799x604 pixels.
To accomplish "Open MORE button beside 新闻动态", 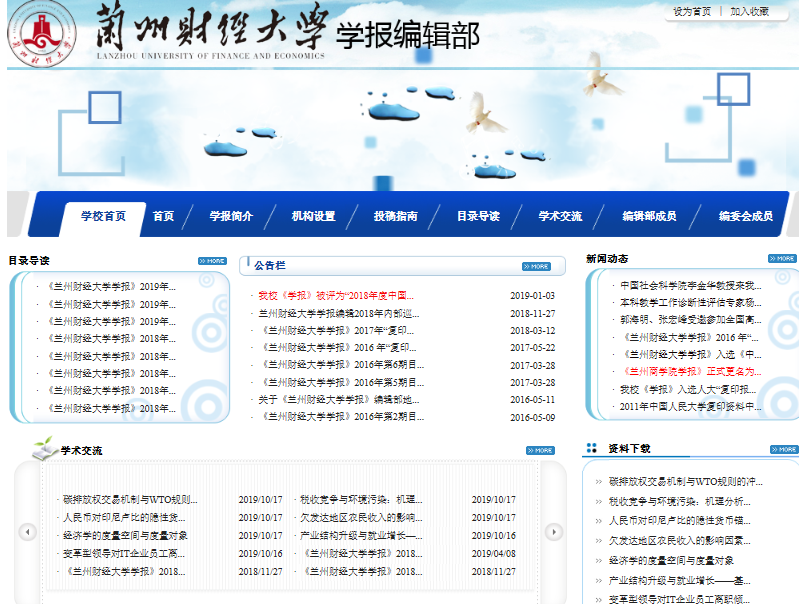I will [x=782, y=259].
